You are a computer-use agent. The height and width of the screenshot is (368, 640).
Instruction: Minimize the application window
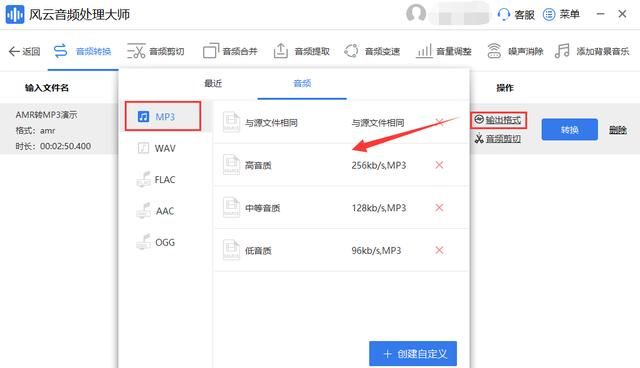click(600, 14)
